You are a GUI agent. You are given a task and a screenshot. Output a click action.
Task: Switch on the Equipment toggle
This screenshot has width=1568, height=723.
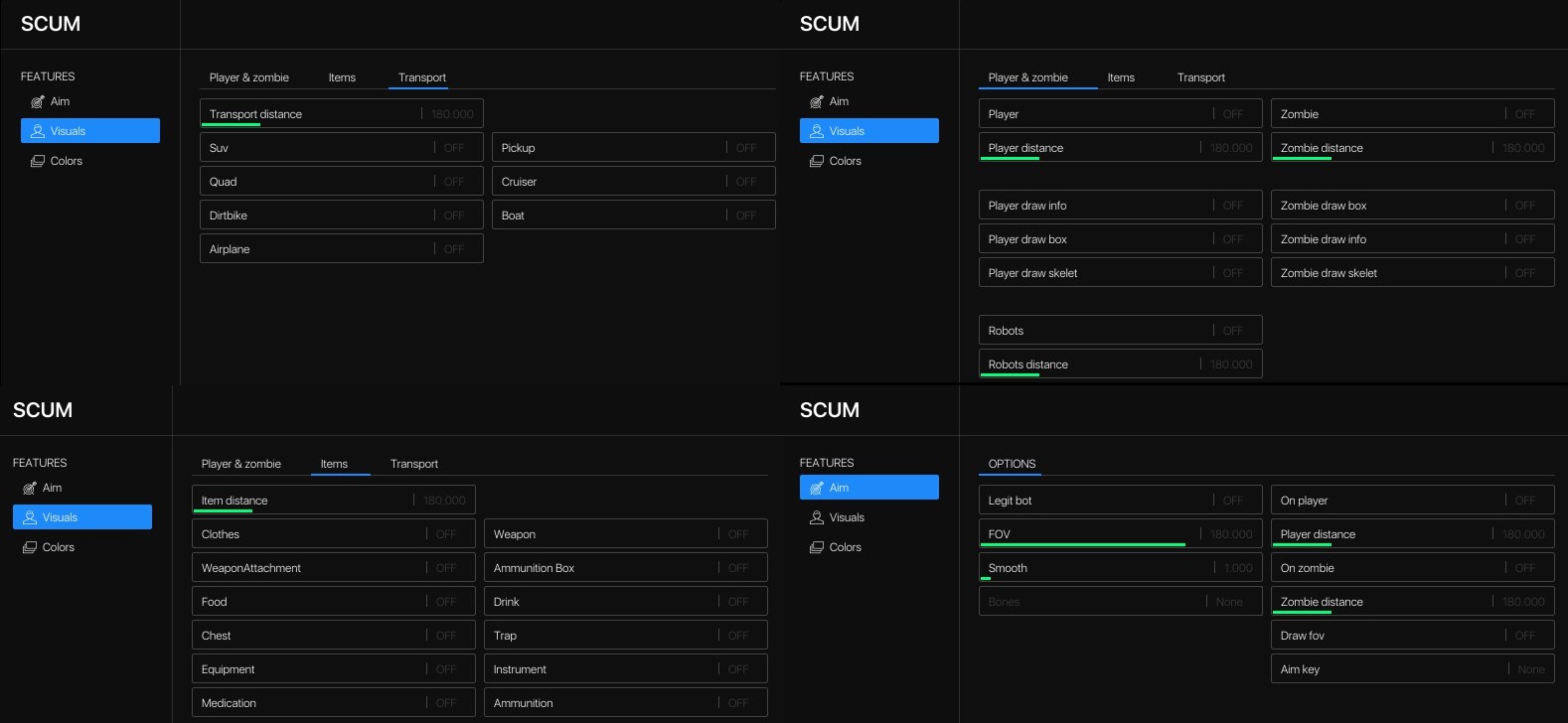click(334, 669)
